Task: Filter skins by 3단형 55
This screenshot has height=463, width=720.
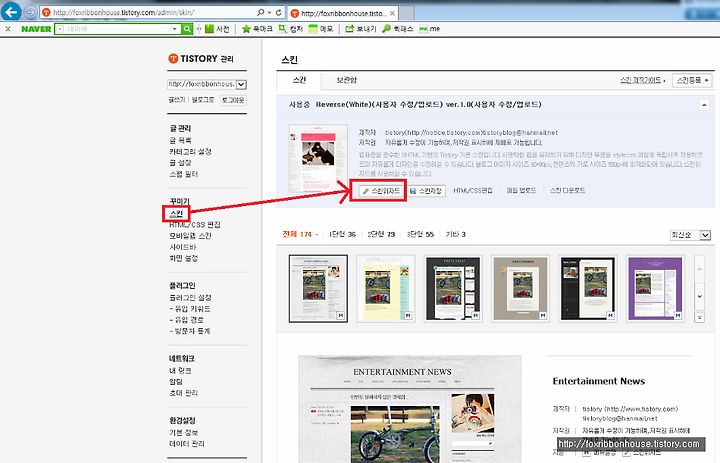Action: pyautogui.click(x=420, y=234)
